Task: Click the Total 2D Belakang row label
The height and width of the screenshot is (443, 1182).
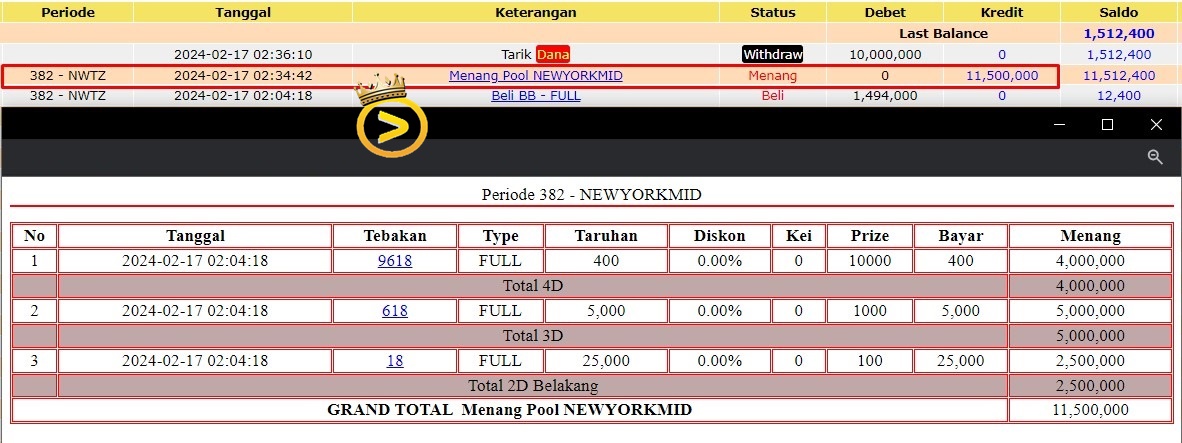Action: click(x=533, y=386)
